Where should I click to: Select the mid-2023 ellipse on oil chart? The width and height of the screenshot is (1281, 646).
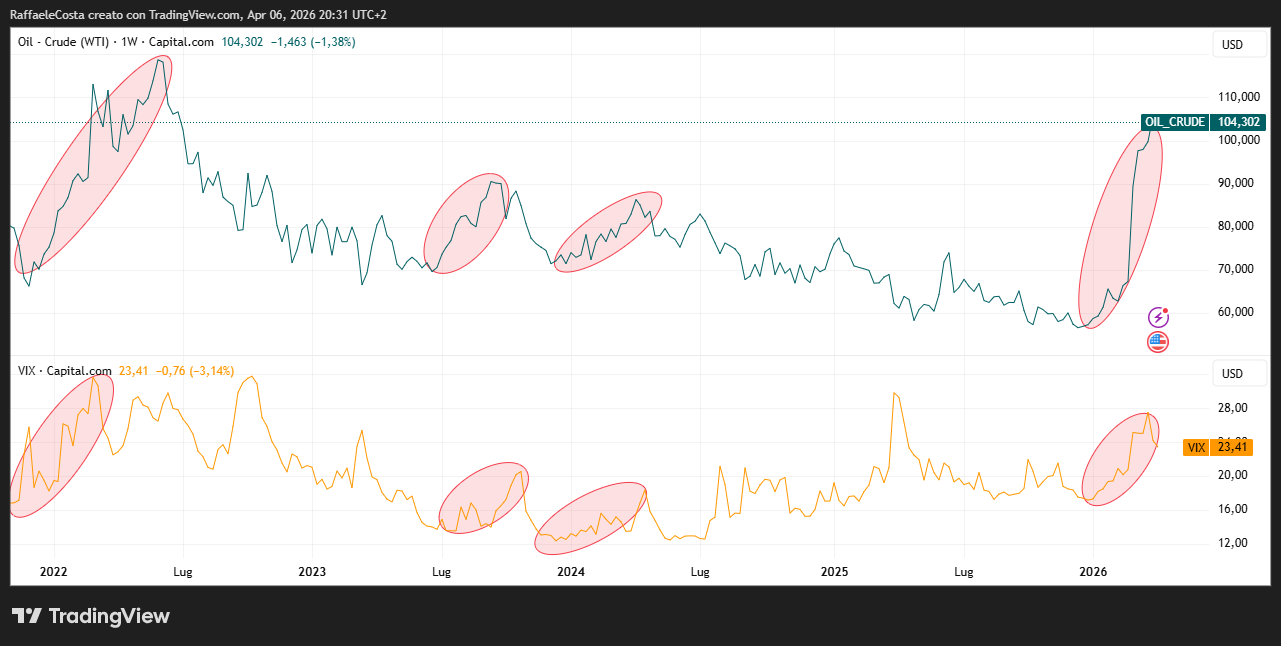click(466, 223)
